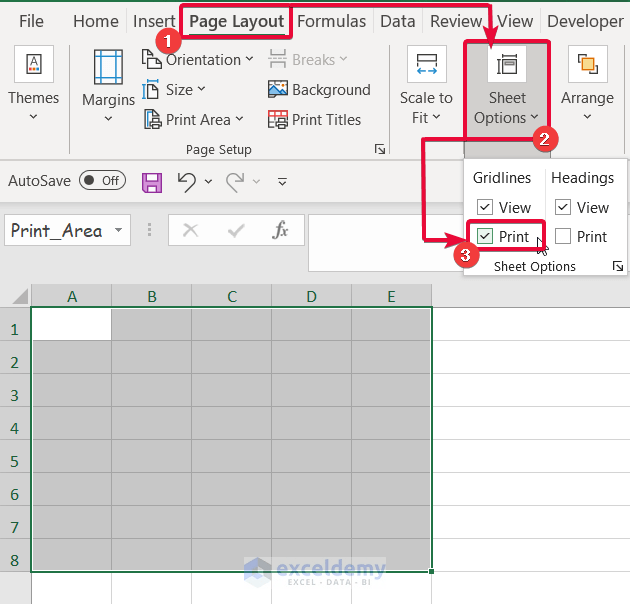
Task: Click the Size page icon
Action: pyautogui.click(x=151, y=89)
